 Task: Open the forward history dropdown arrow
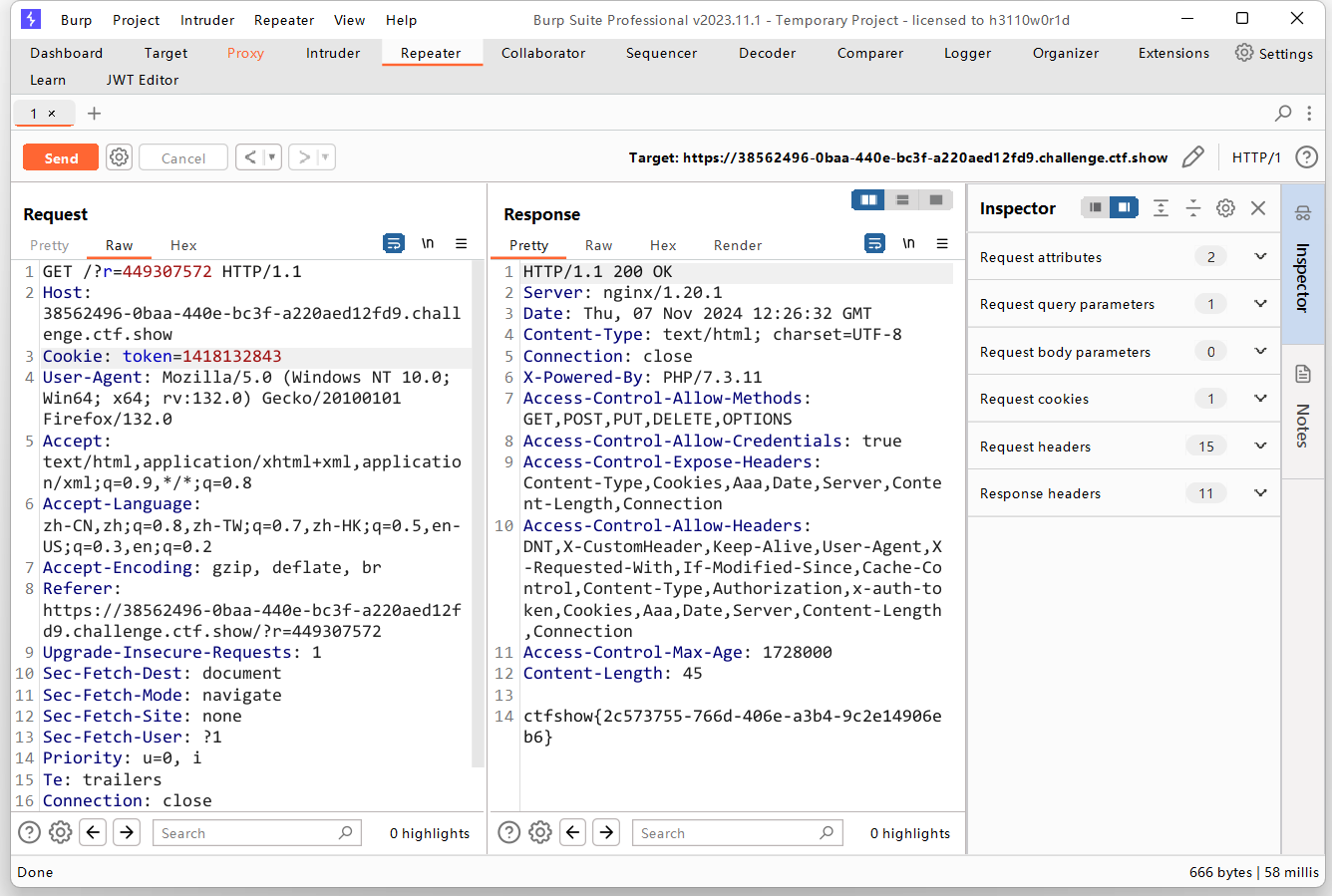(x=325, y=157)
